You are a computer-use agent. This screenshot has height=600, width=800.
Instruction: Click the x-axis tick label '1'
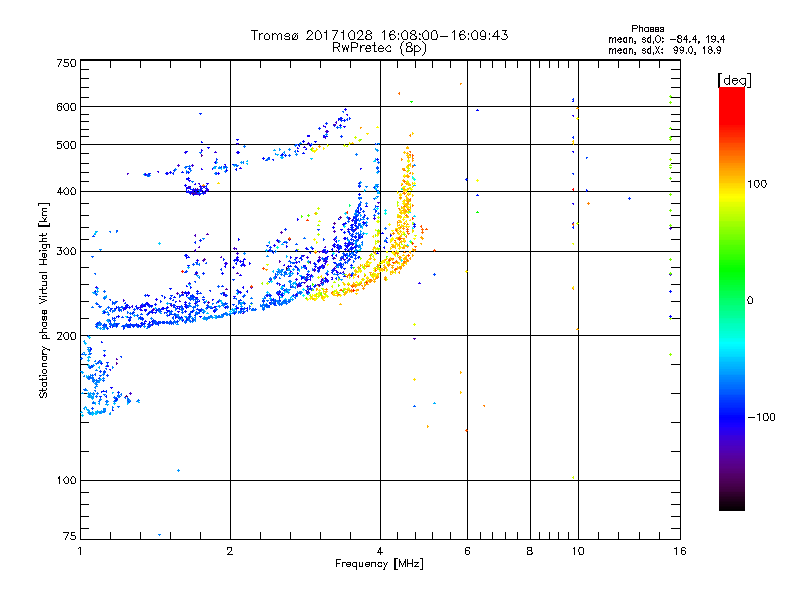pyautogui.click(x=80, y=551)
